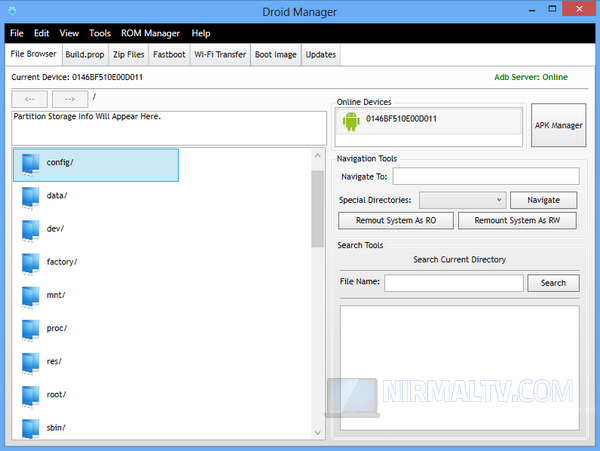
Task: Click the factory/ folder icon
Action: pos(30,264)
